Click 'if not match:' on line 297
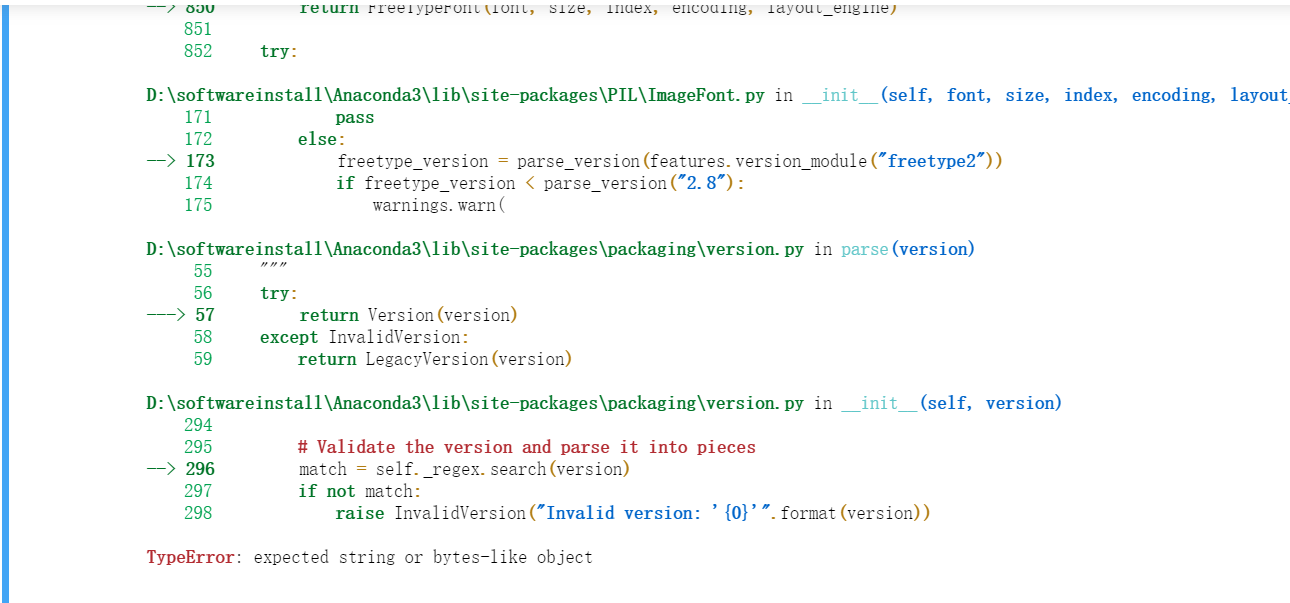Viewport: 1290px width, 603px height. (360, 491)
